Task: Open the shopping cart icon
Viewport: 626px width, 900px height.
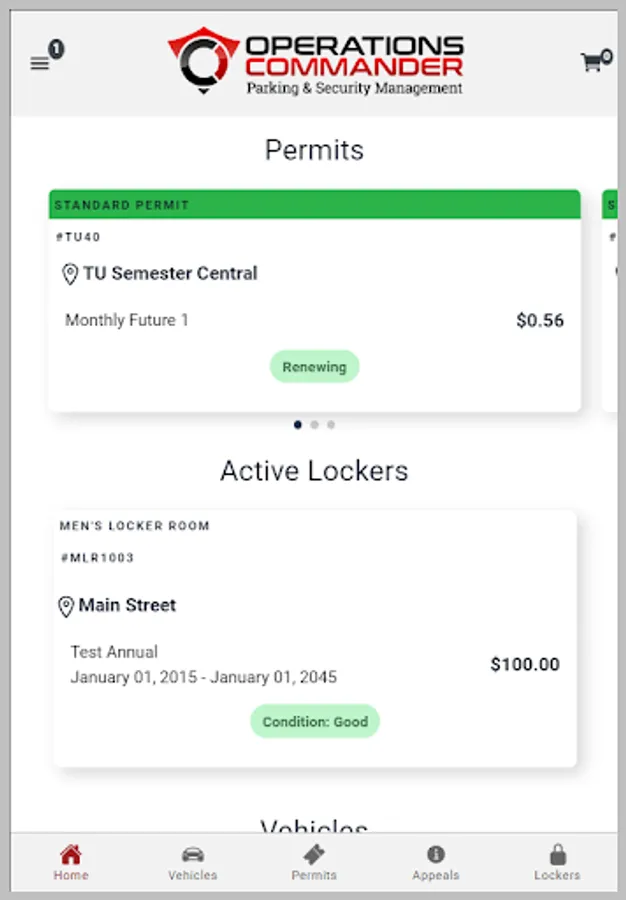Action: coord(591,63)
